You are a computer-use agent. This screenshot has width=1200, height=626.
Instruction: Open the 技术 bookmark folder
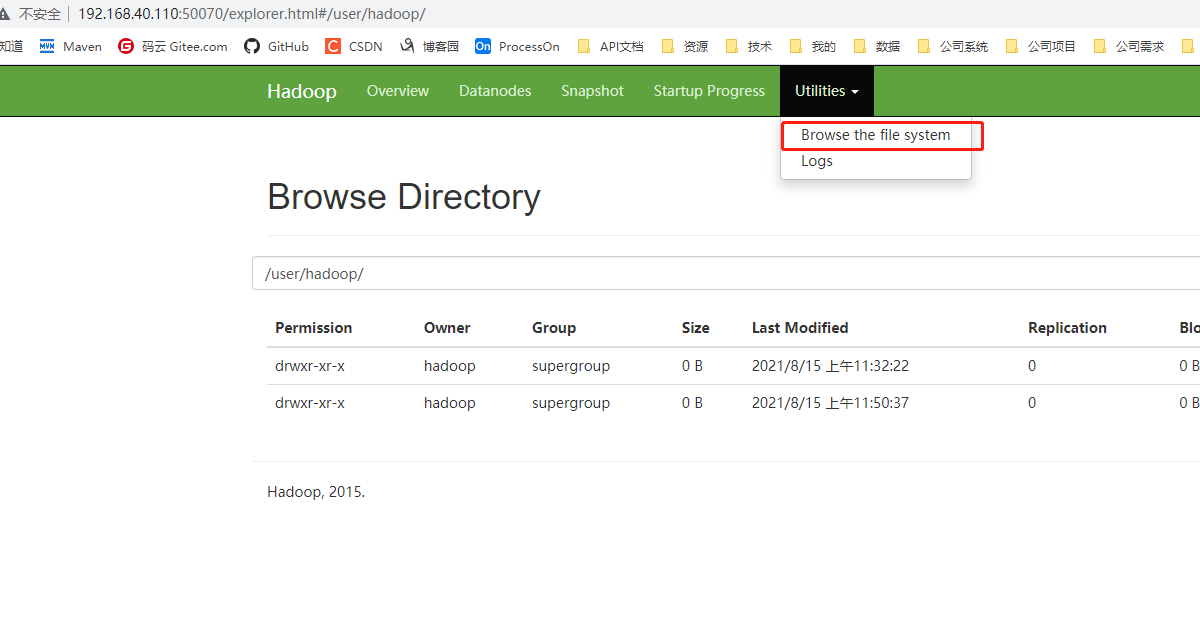pyautogui.click(x=749, y=46)
